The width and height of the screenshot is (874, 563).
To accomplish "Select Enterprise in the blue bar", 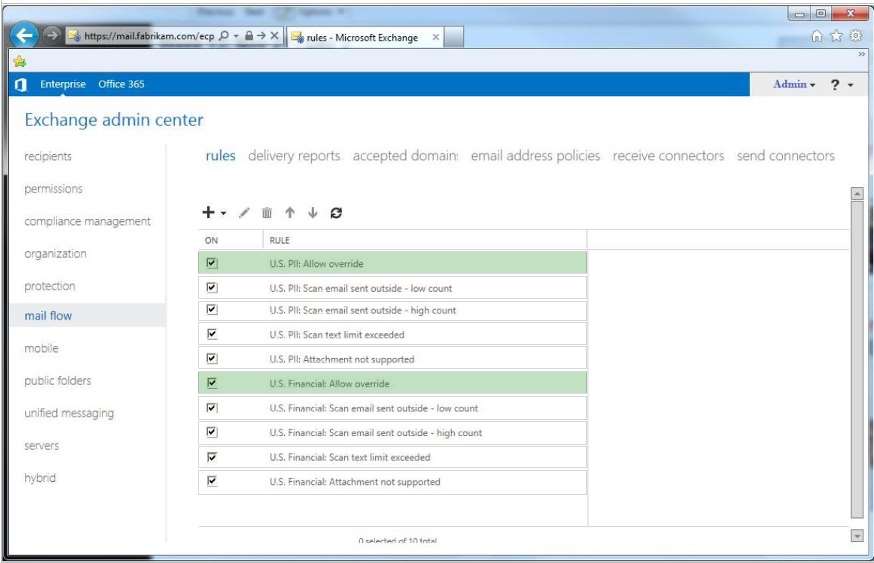I will tap(63, 84).
